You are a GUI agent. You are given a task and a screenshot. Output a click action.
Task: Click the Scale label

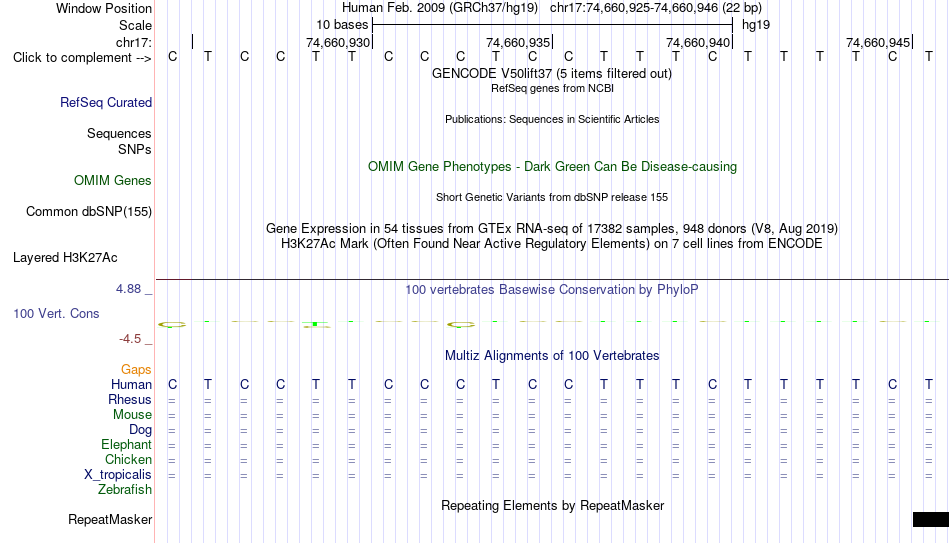(x=136, y=25)
